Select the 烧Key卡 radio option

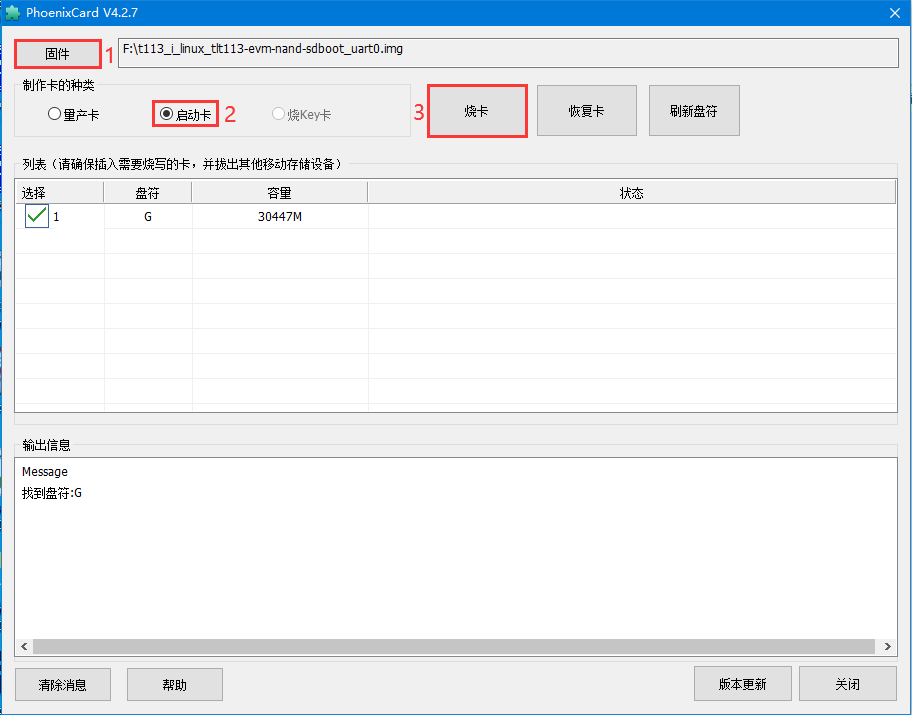pos(301,114)
